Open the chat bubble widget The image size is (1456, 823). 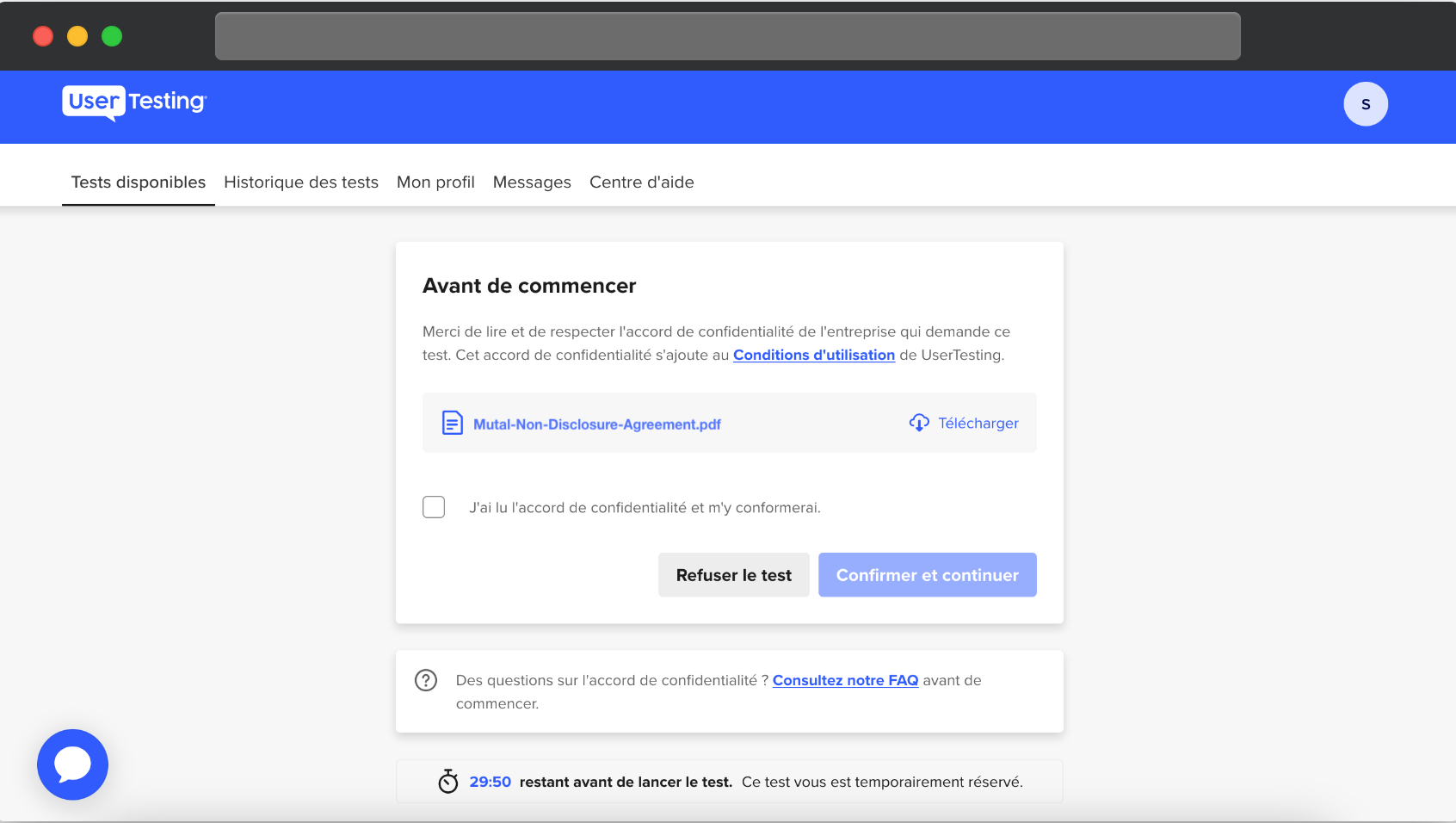tap(72, 764)
